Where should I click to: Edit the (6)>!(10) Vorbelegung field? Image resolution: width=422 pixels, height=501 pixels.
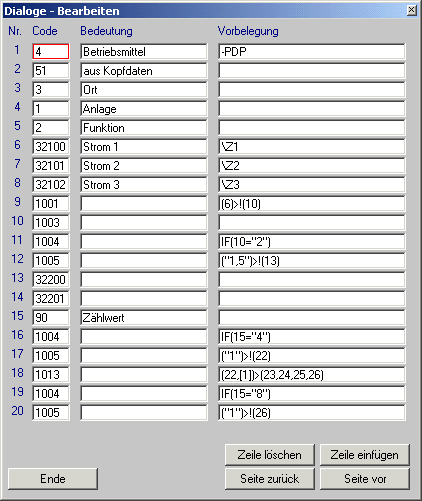pyautogui.click(x=312, y=204)
